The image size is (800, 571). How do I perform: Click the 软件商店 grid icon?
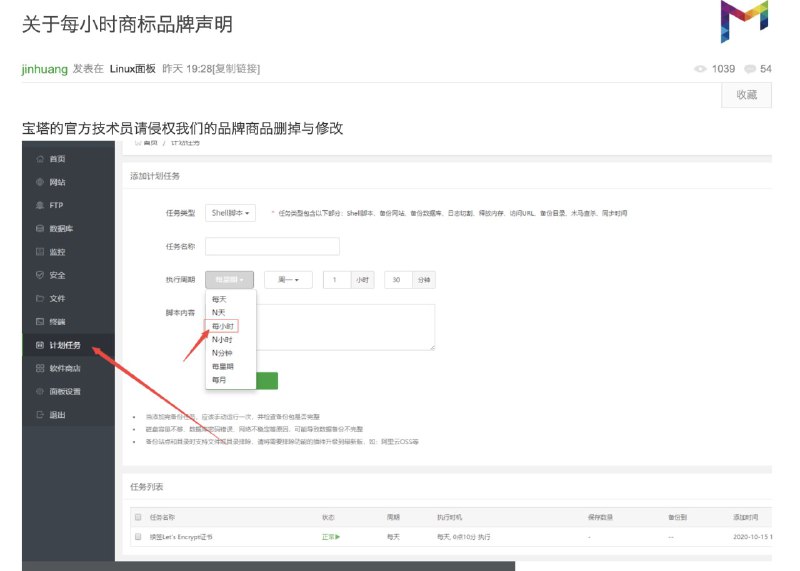[39, 368]
